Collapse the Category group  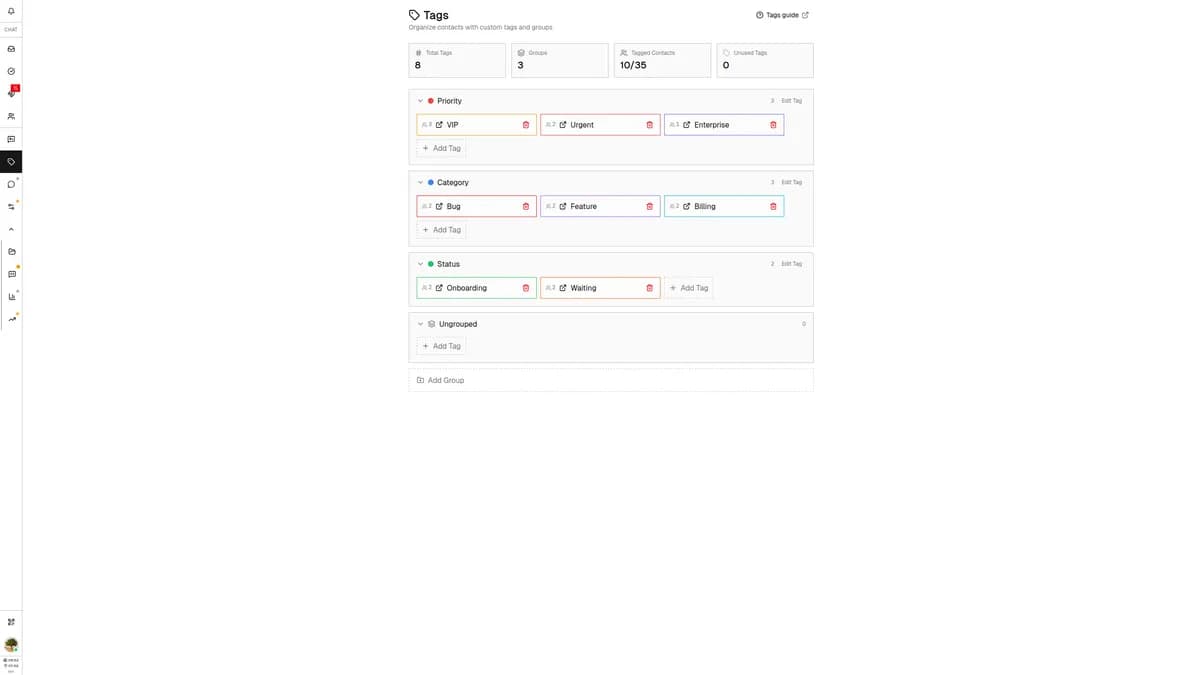click(420, 182)
